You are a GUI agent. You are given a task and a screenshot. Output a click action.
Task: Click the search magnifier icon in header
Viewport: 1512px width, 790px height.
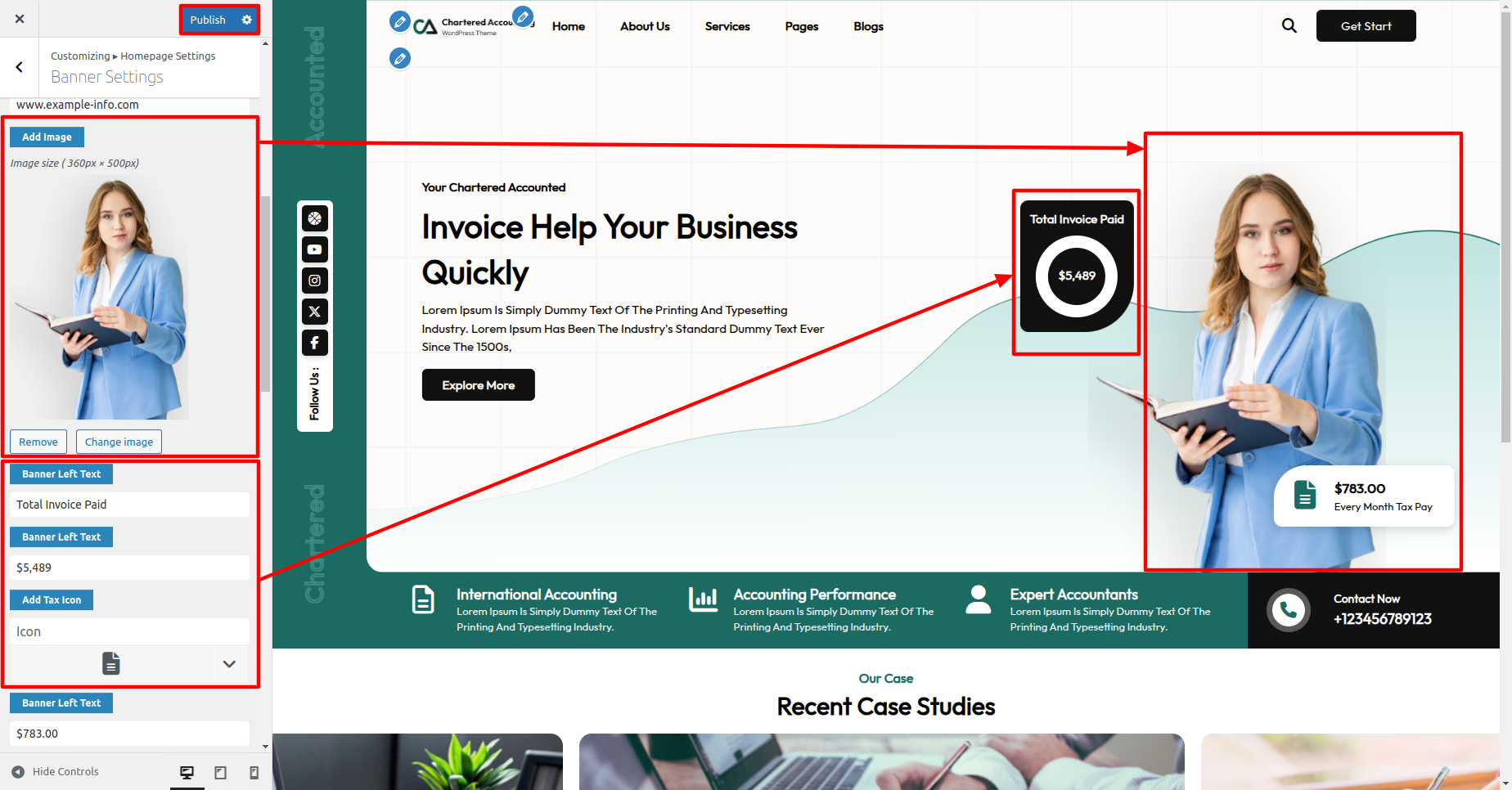(1289, 26)
